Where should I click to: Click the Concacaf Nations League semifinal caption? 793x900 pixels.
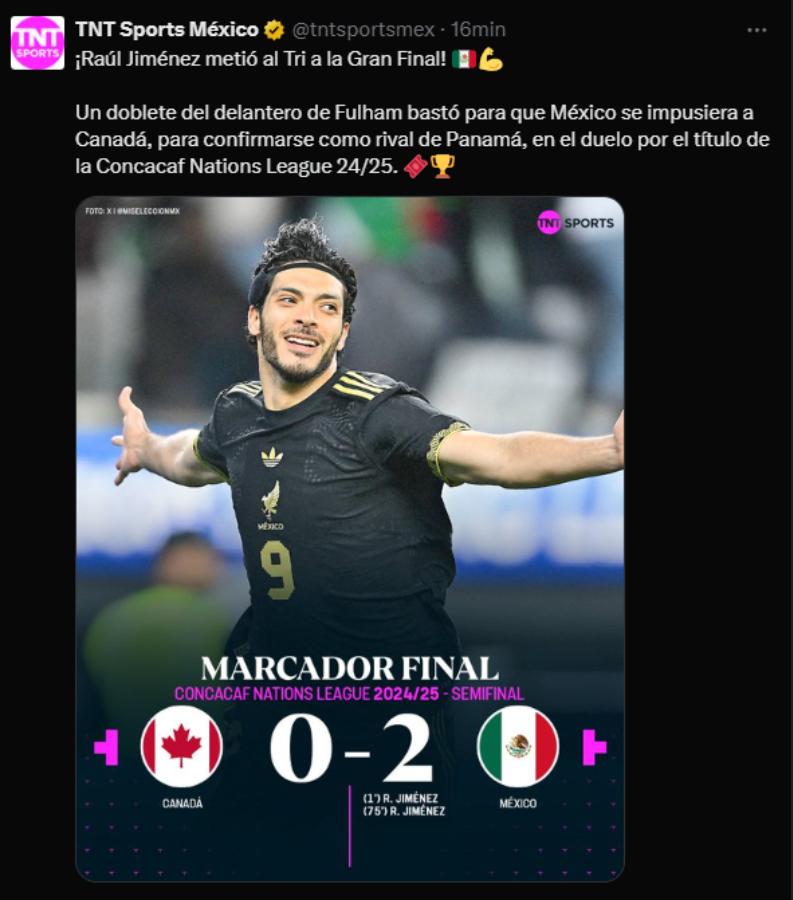pos(349,694)
